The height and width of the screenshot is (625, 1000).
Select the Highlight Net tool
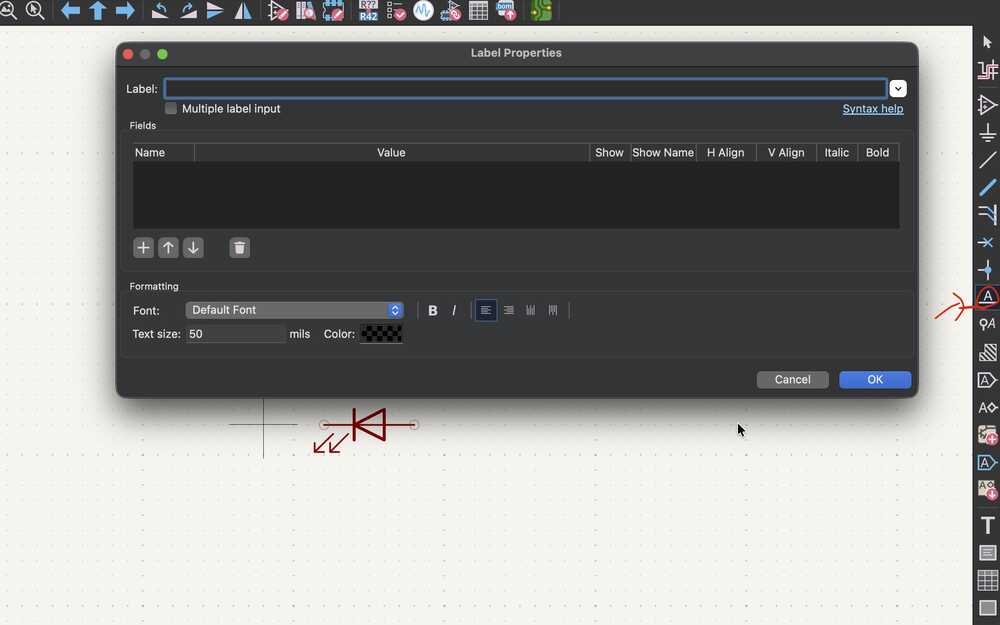pos(986,70)
